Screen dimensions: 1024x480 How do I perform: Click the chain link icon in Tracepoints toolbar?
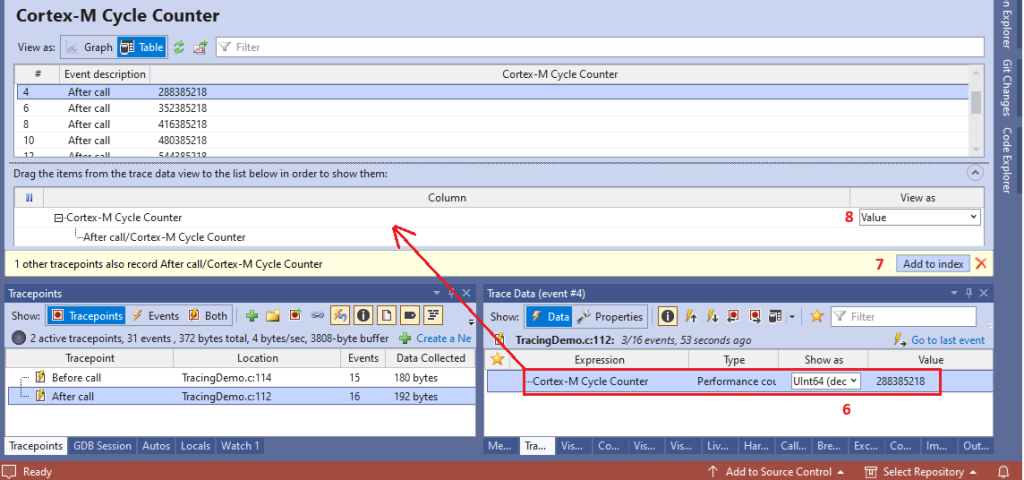316,316
